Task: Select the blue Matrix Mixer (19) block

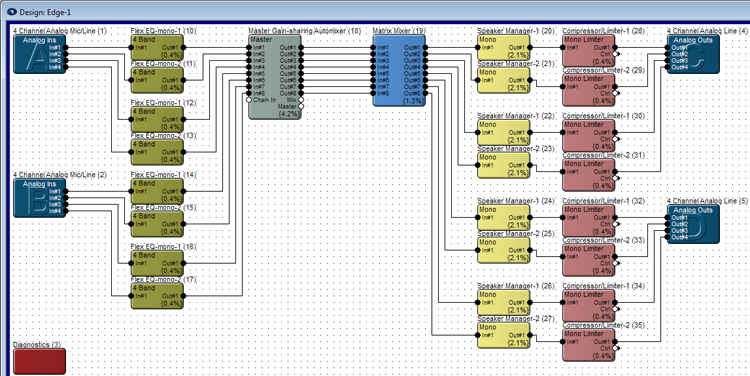Action: 399,70
